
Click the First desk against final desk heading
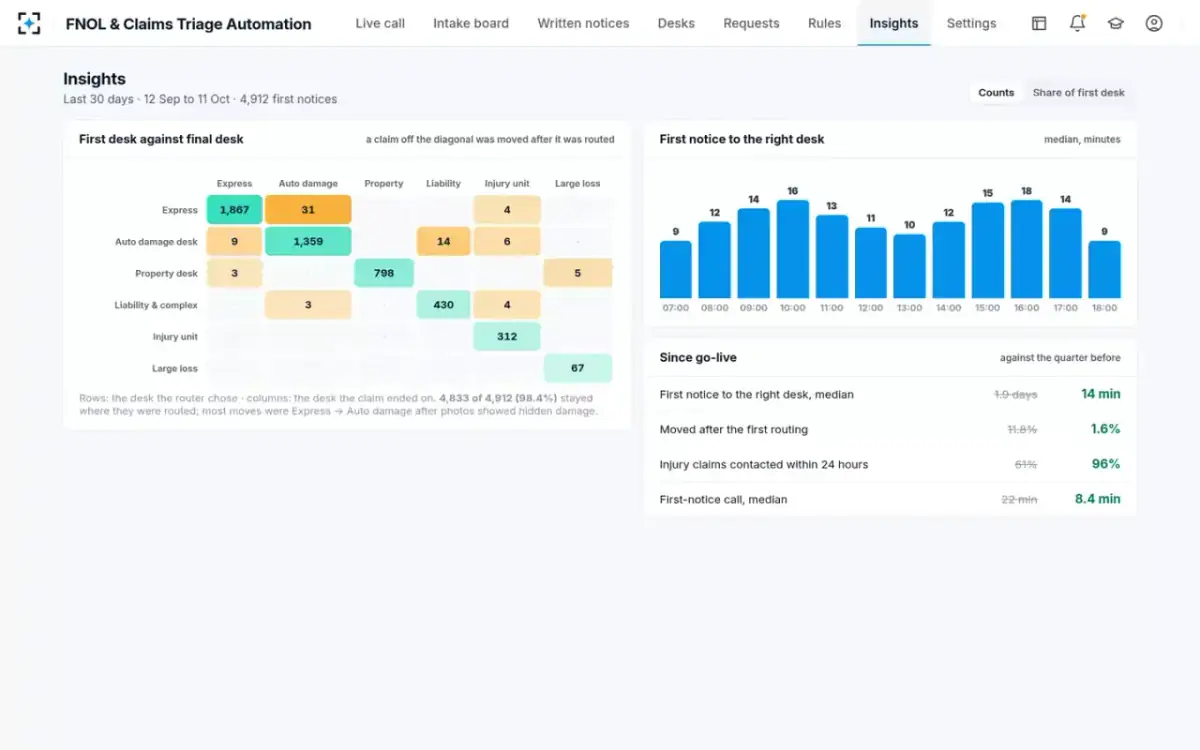coord(161,139)
